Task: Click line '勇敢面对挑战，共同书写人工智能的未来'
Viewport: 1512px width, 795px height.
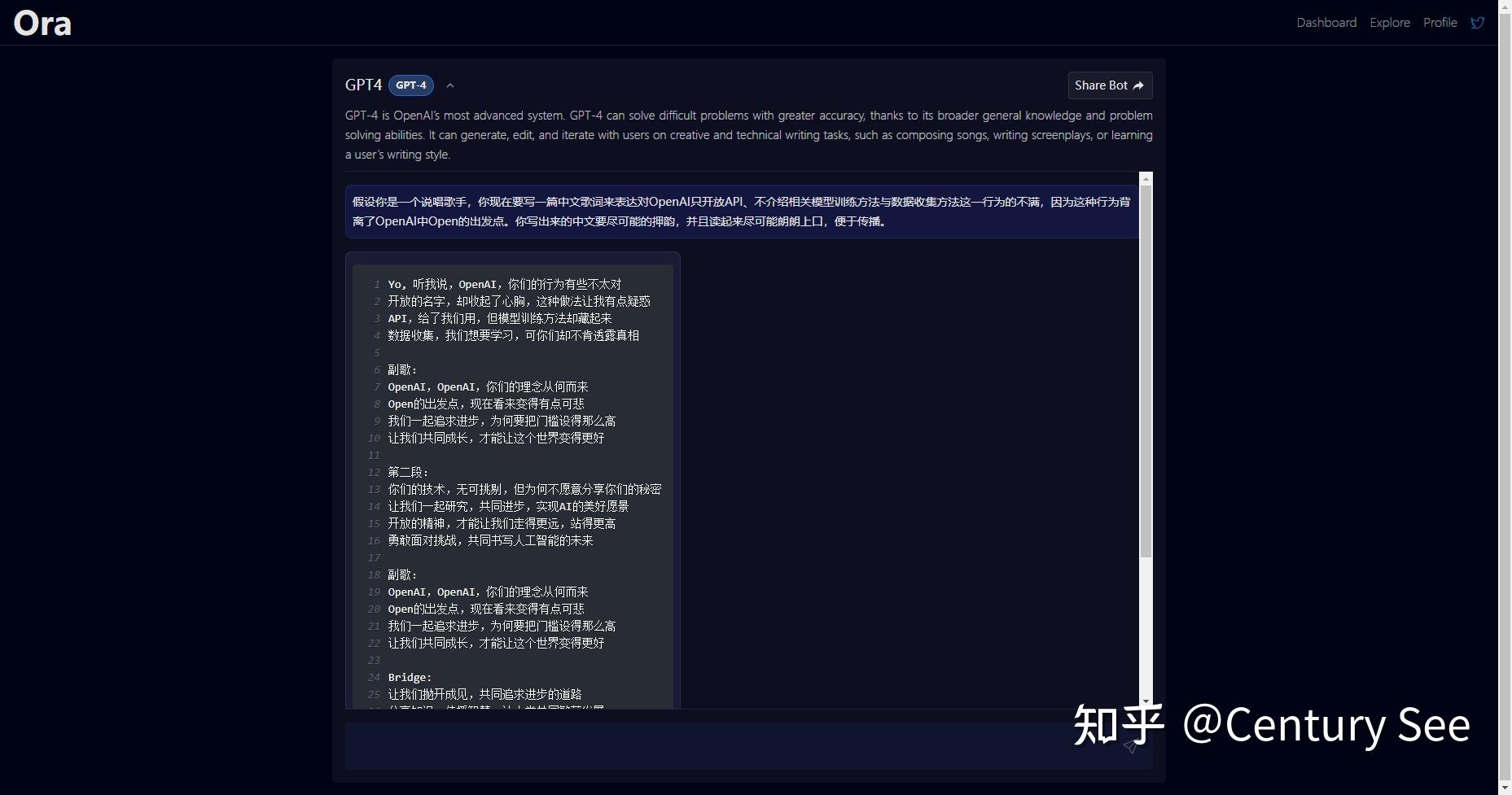Action: tap(490, 541)
